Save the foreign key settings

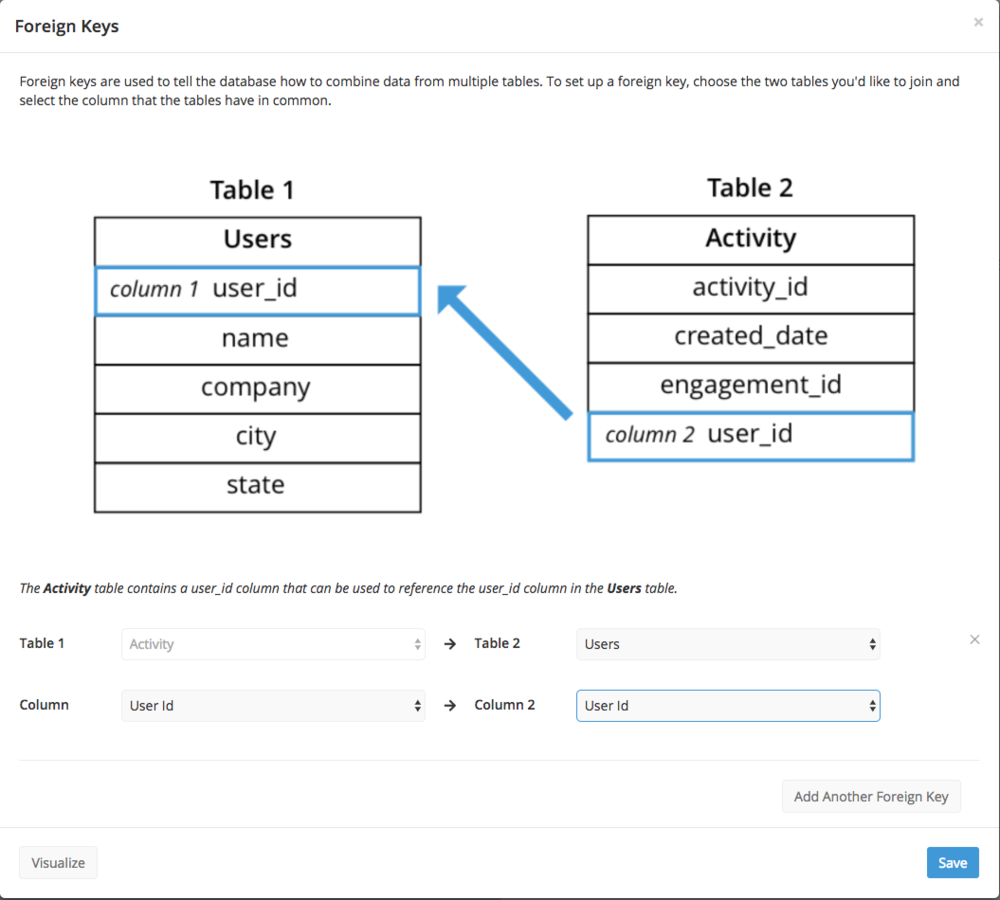point(952,862)
